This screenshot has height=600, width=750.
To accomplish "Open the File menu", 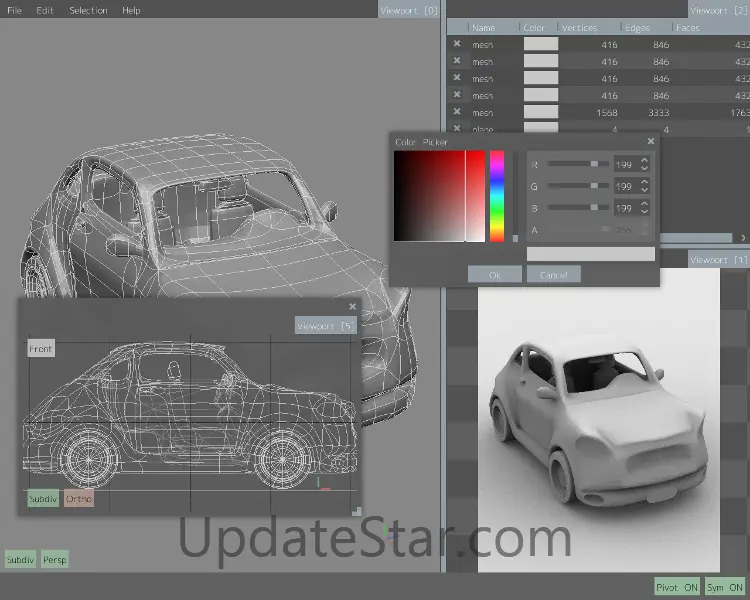I will pyautogui.click(x=14, y=10).
